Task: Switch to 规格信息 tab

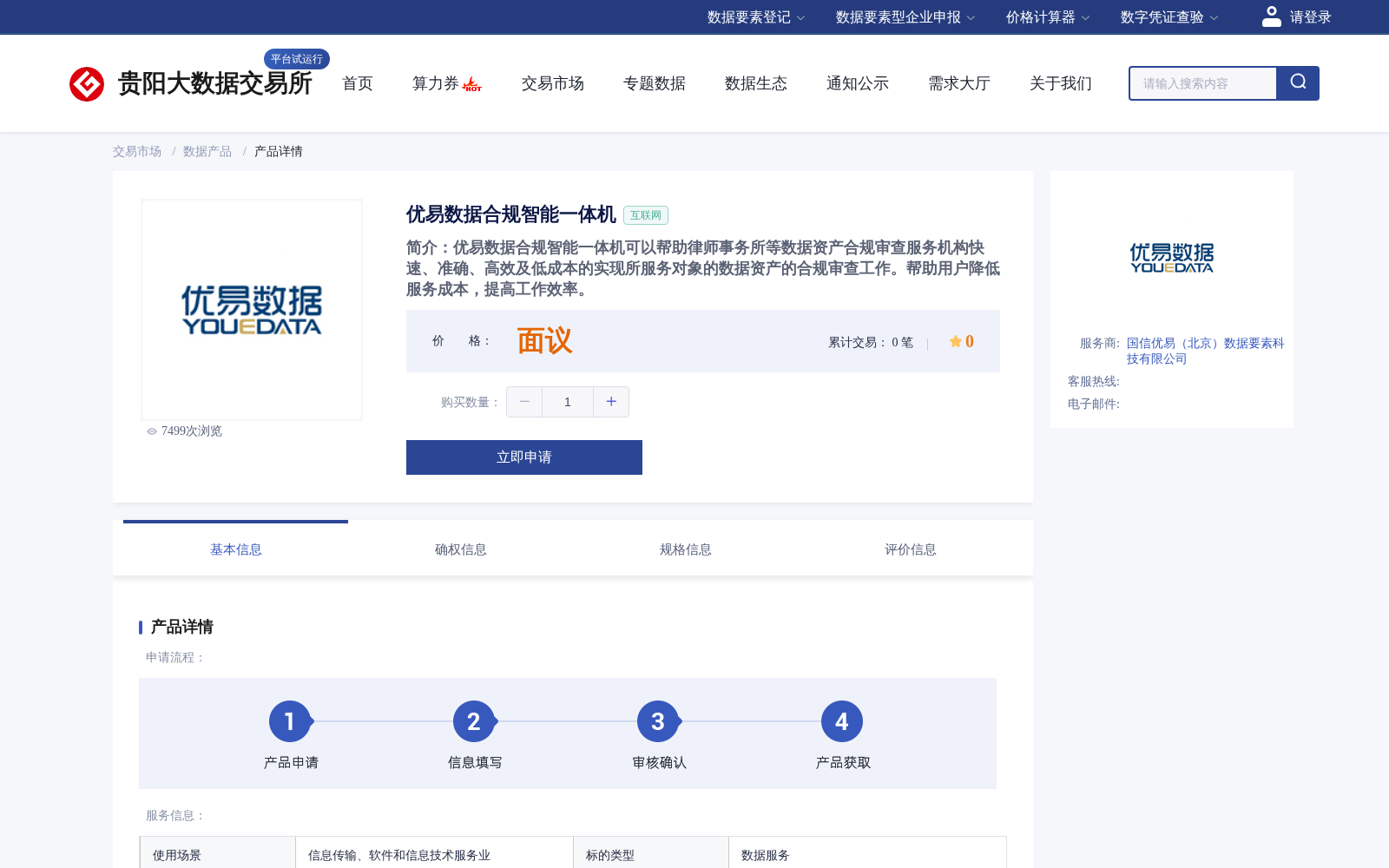Action: coord(686,549)
